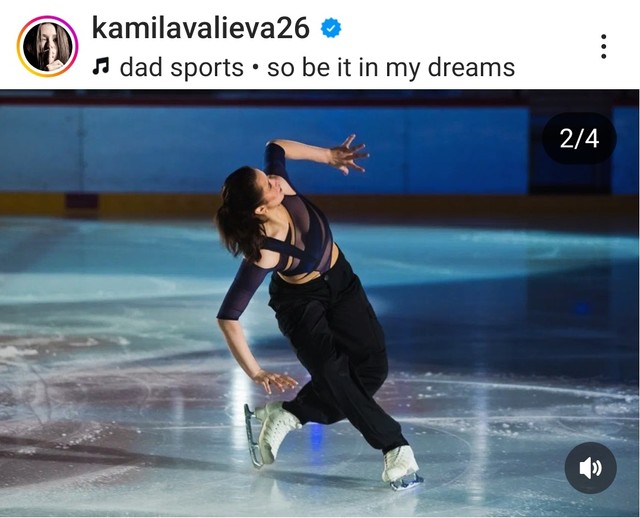Click the music note icon

100,66
